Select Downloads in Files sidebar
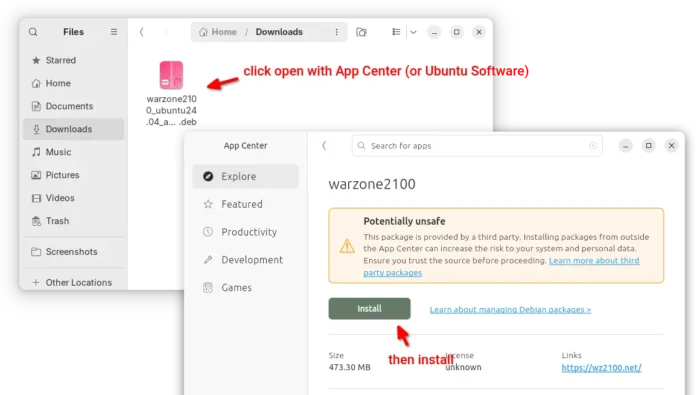The height and width of the screenshot is (395, 700). 74,129
